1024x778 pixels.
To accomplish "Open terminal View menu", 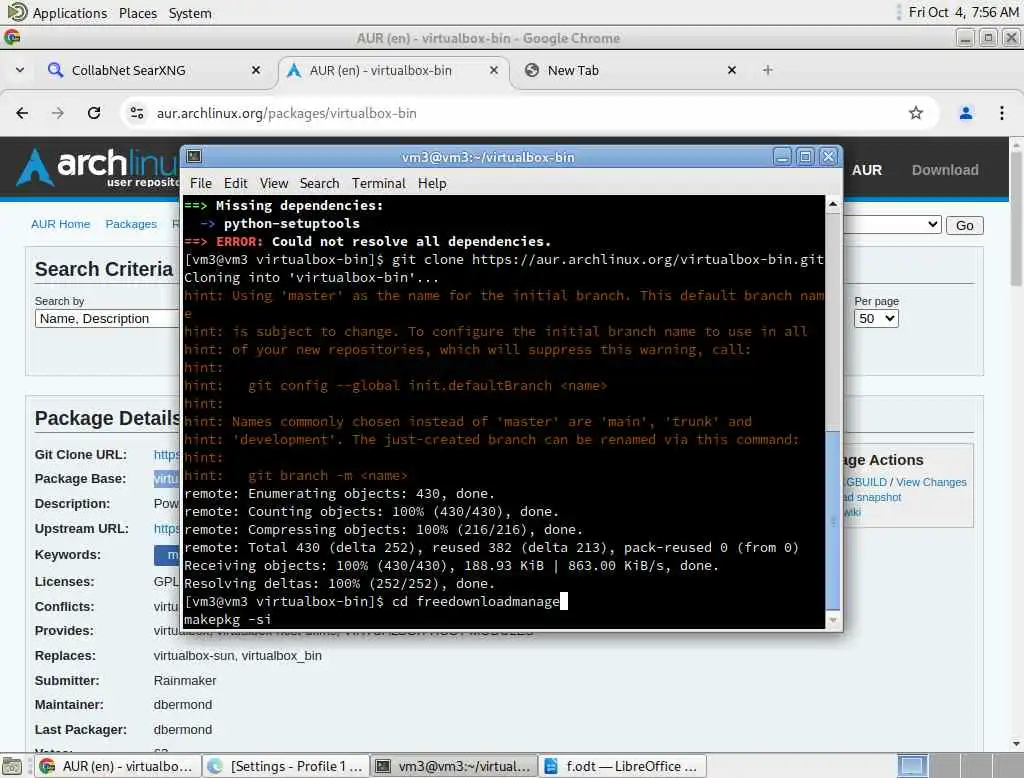I will point(274,184).
